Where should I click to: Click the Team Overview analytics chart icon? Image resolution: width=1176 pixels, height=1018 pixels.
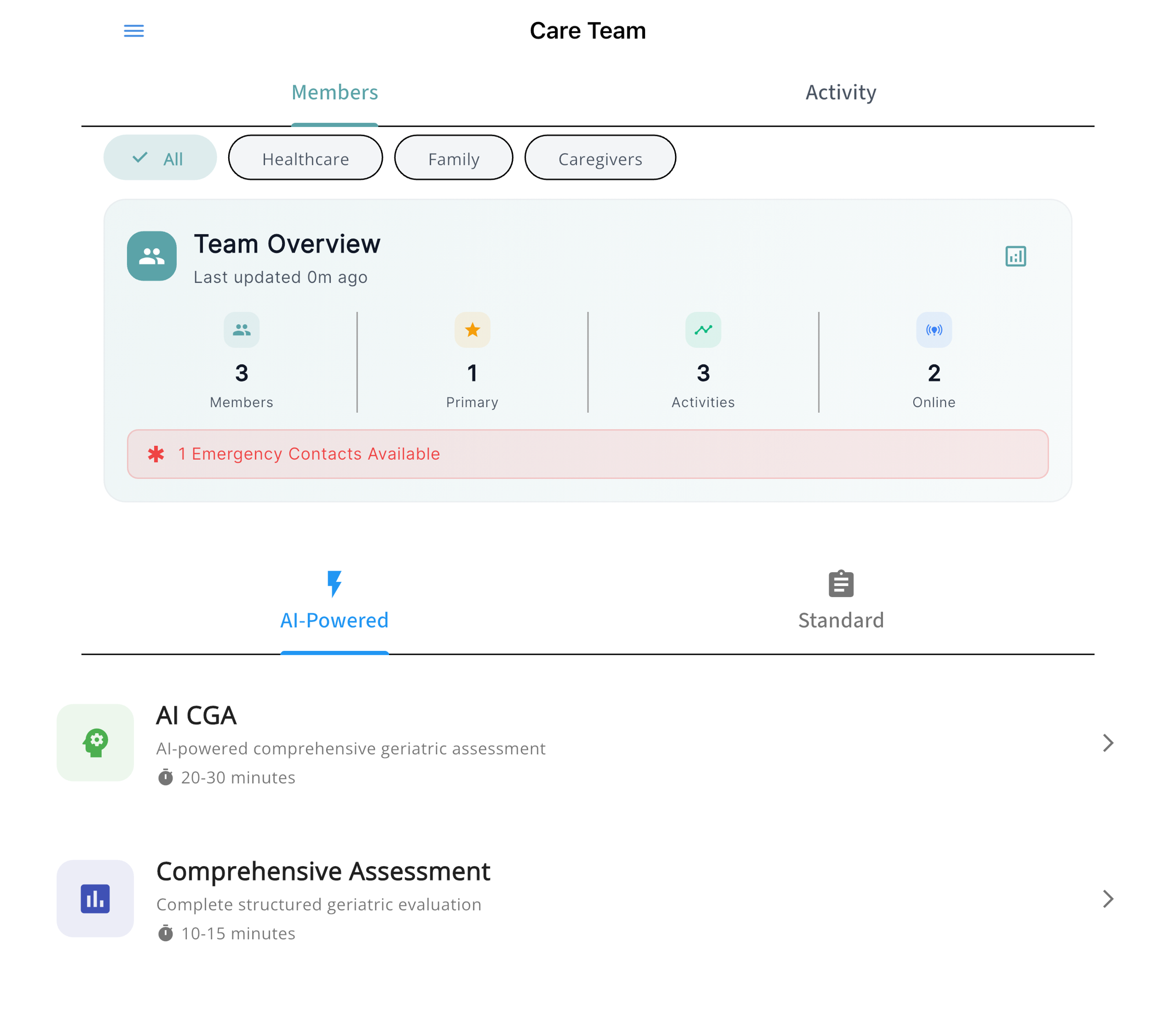coord(1015,256)
